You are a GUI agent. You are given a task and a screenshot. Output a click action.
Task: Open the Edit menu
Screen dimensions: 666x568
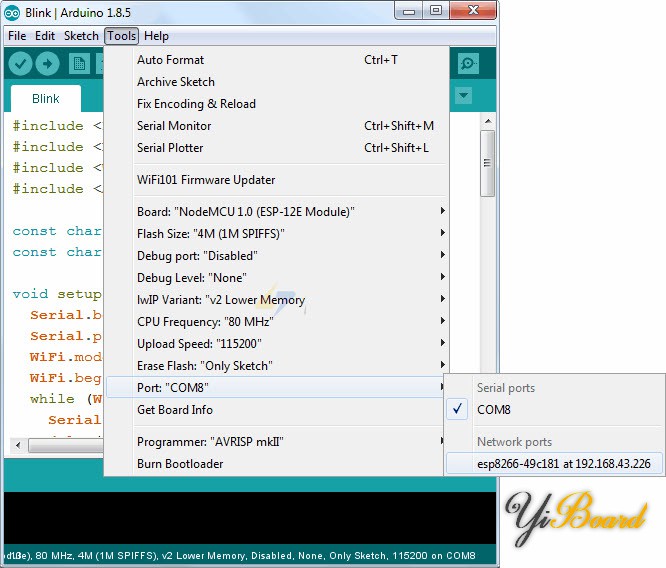pos(45,36)
